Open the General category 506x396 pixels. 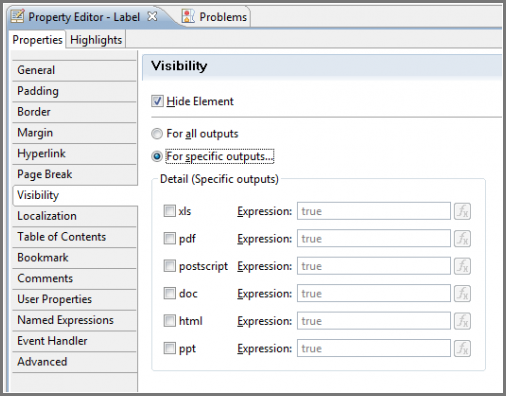pyautogui.click(x=75, y=70)
